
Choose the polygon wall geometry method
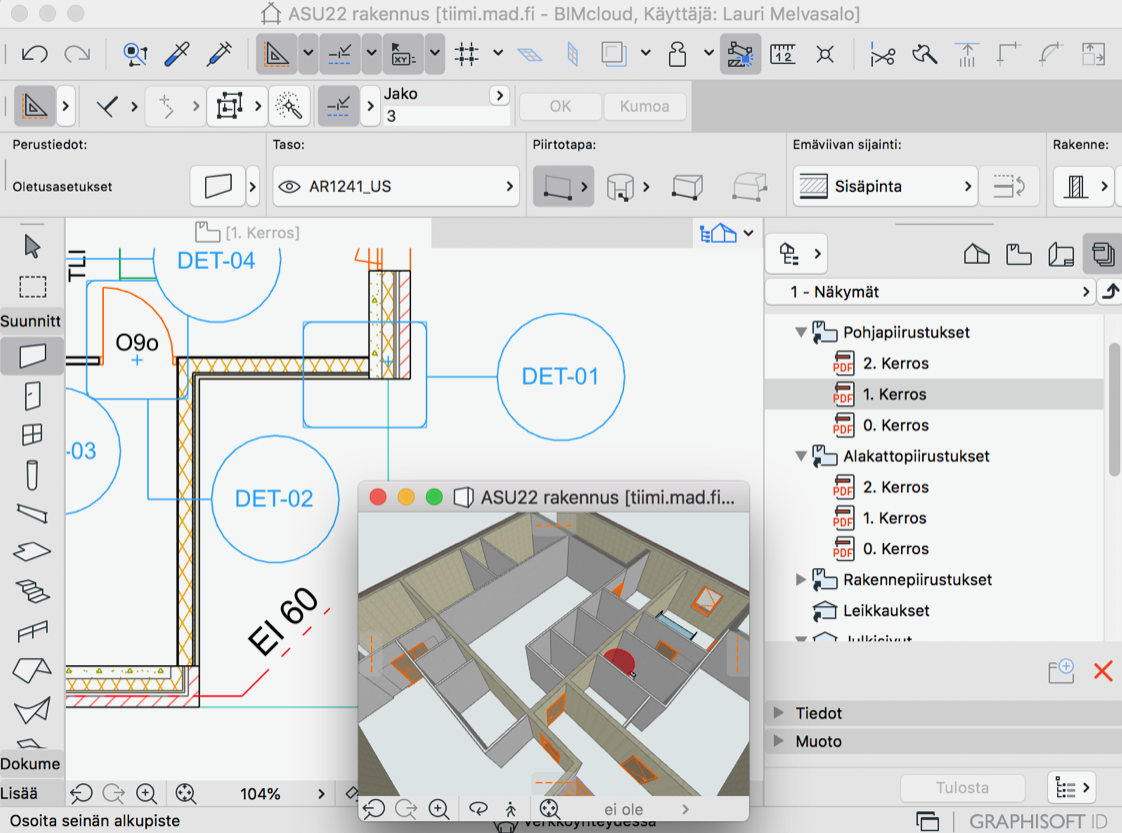pyautogui.click(x=749, y=186)
